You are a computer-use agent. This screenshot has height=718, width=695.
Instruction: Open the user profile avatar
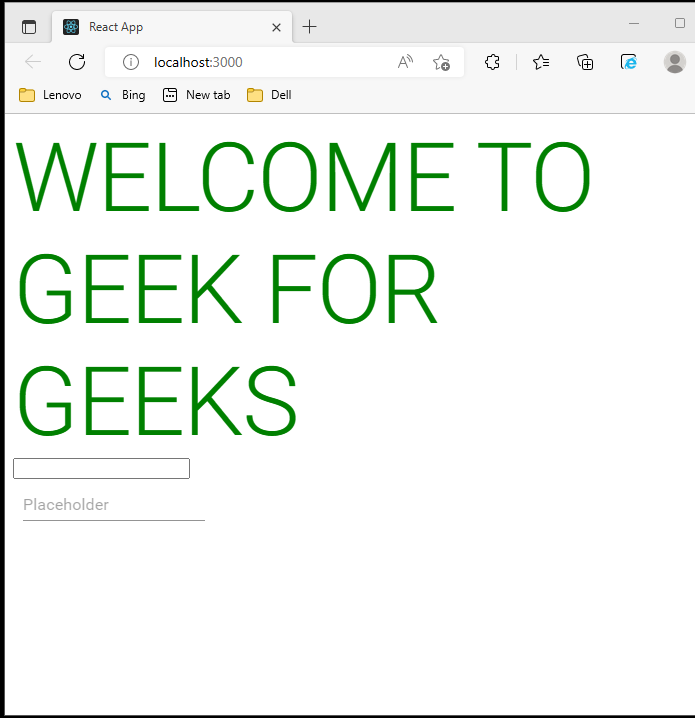click(x=675, y=62)
